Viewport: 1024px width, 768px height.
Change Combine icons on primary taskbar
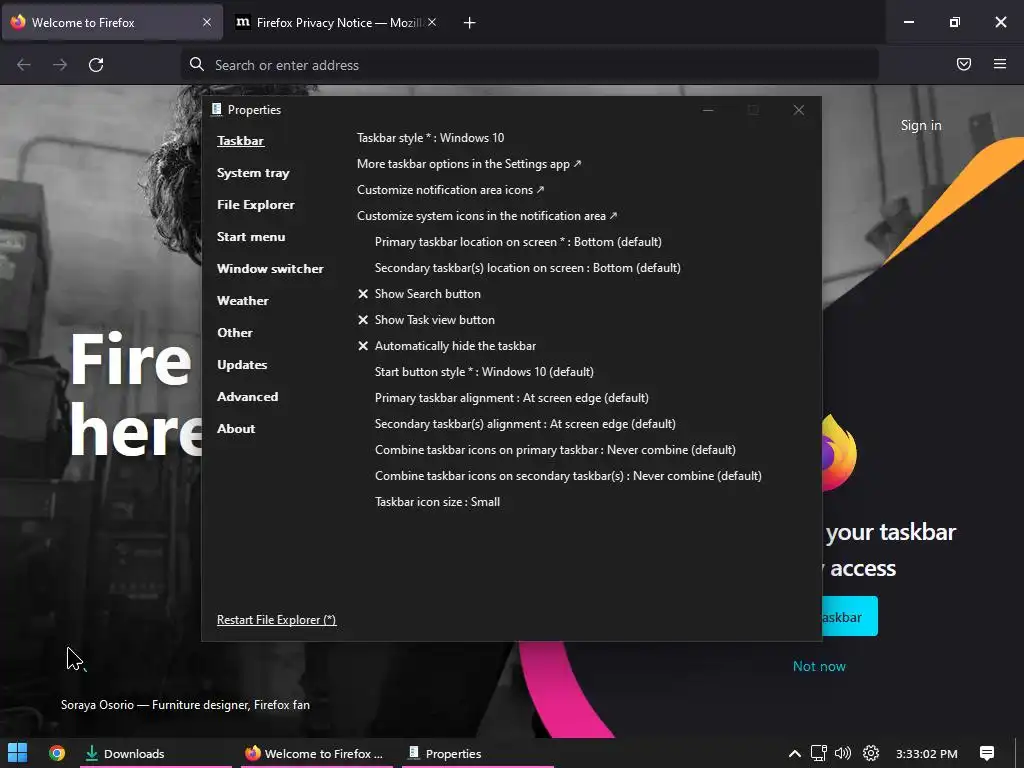pyautogui.click(x=555, y=450)
